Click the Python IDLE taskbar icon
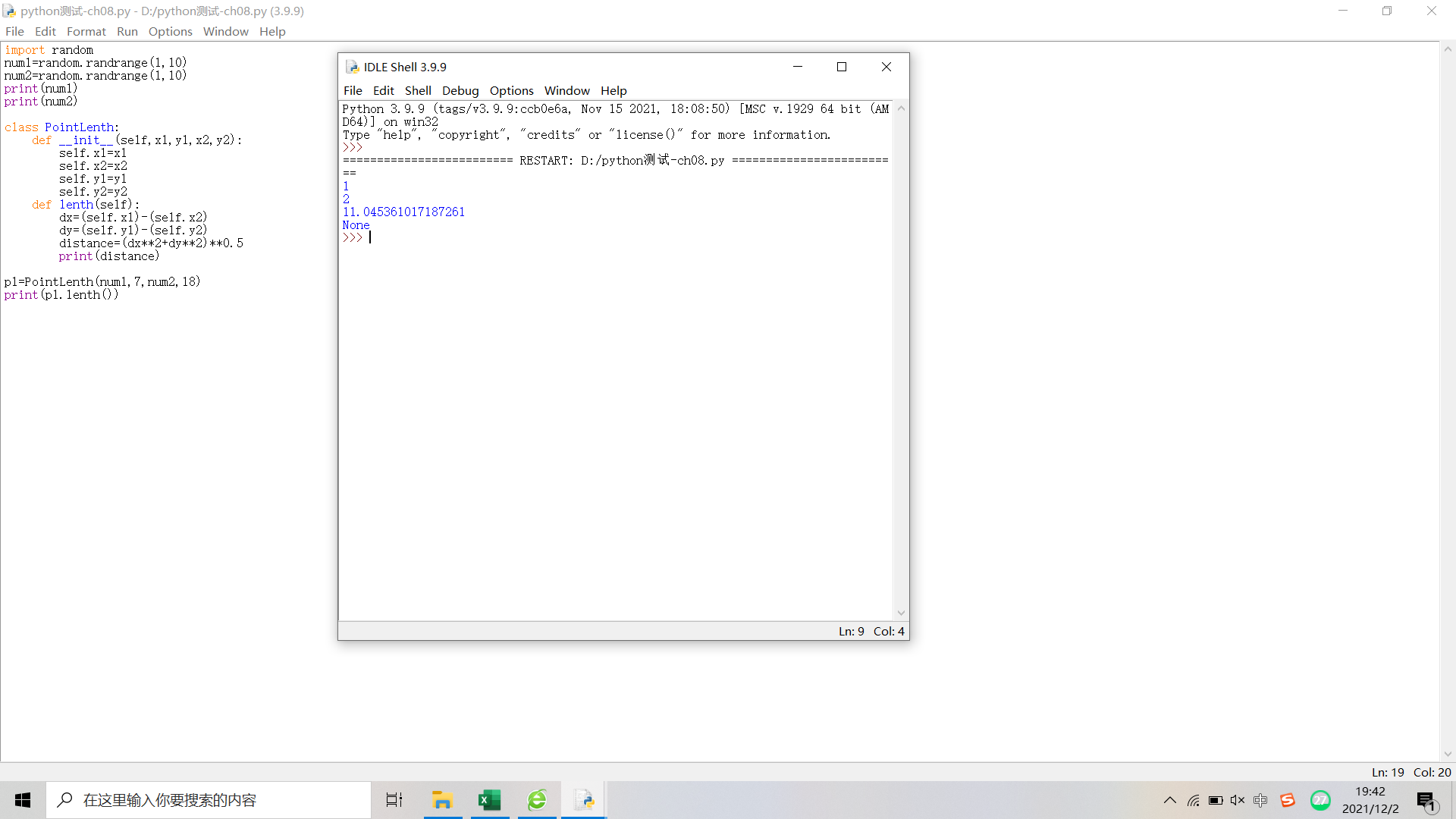 coord(584,800)
